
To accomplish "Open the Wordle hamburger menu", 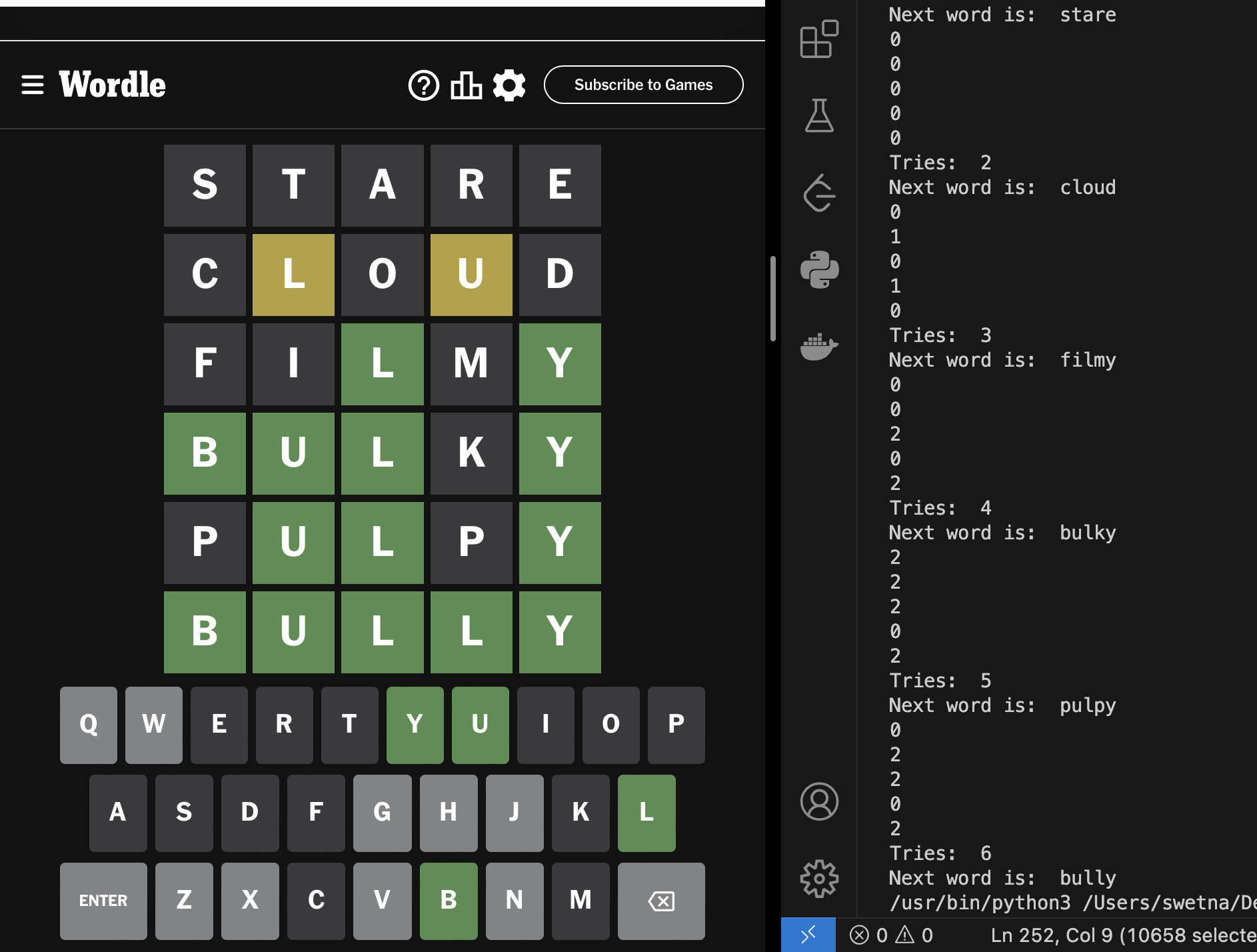I will point(33,85).
